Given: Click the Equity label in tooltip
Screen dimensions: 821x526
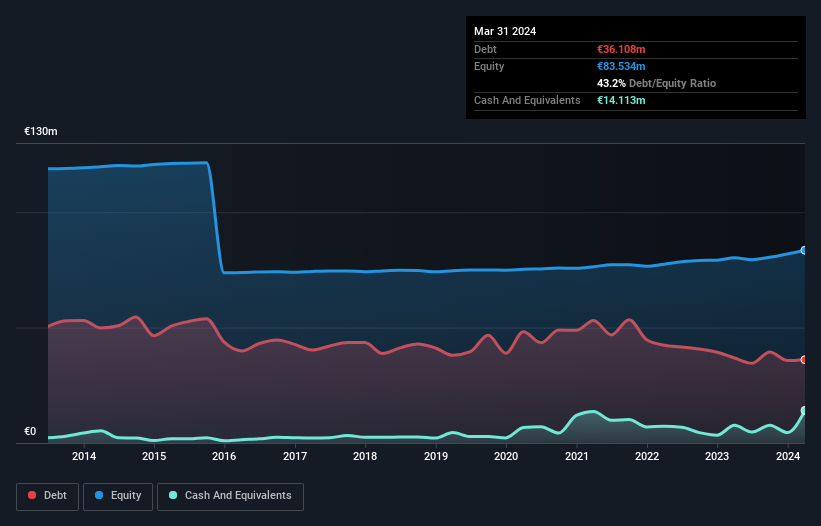Looking at the screenshot, I should (489, 66).
